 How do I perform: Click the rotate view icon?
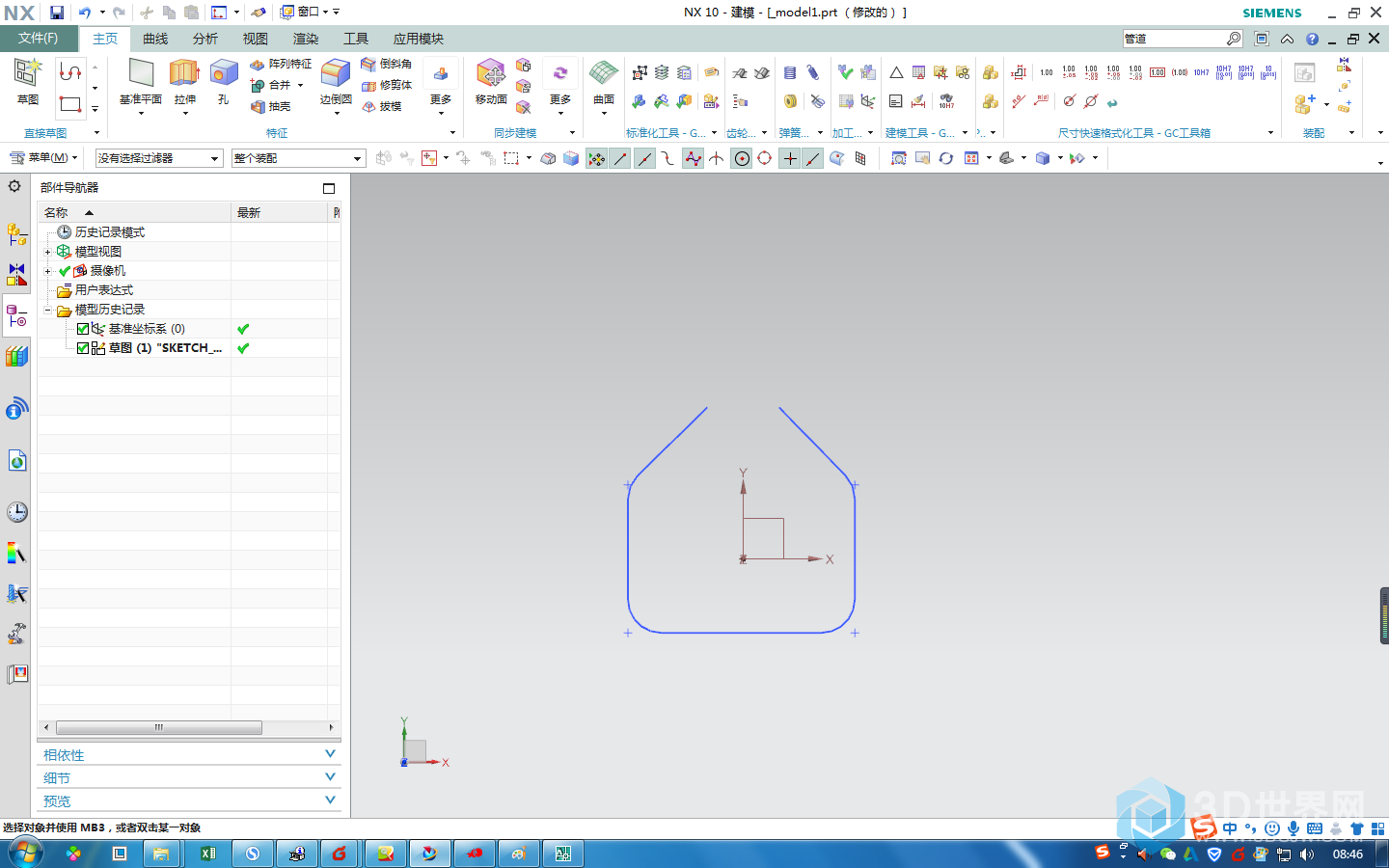(946, 158)
